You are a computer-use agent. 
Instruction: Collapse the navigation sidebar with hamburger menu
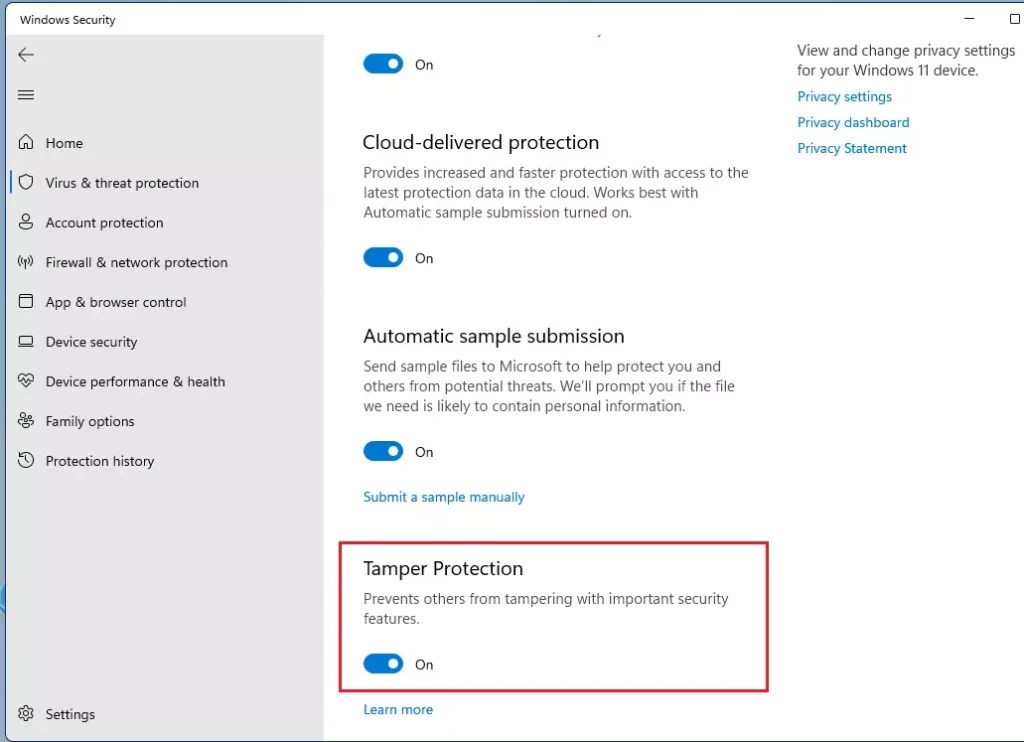(x=26, y=94)
